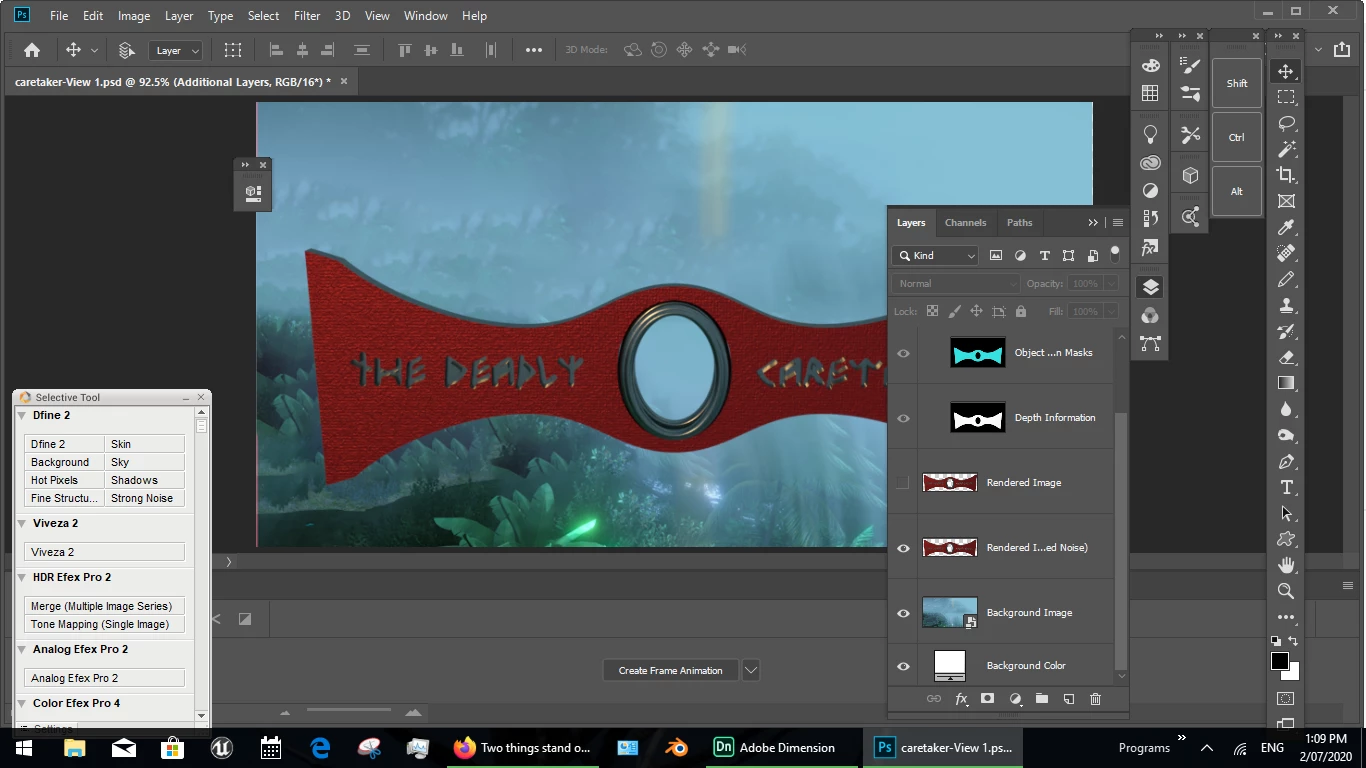Screen dimensions: 1366x768
Task: Collapse the Viveza 2 section
Action: coord(22,523)
